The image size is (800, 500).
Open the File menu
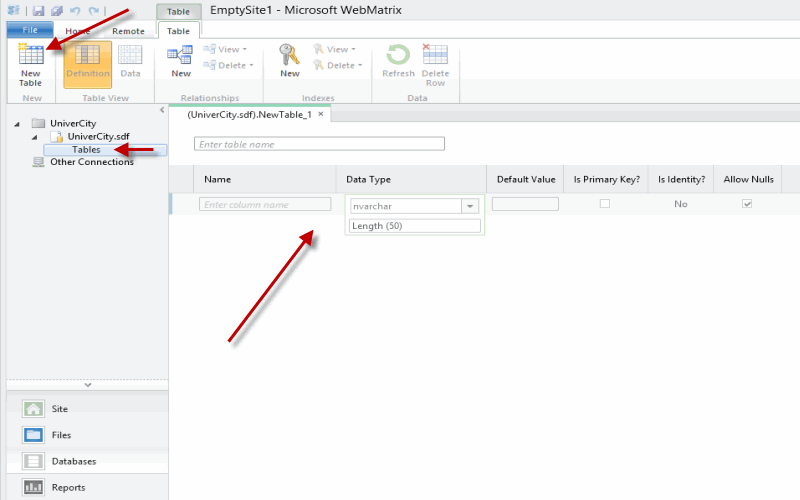(30, 30)
